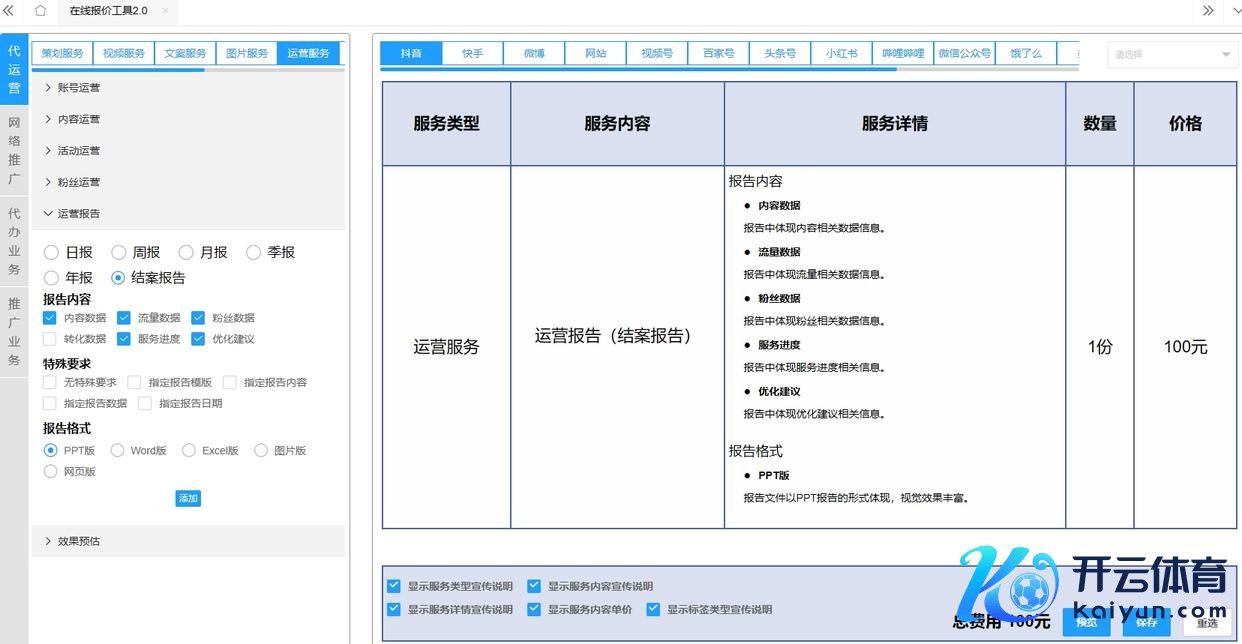Expand the 账号运营 section
The width and height of the screenshot is (1242, 644).
(x=79, y=88)
